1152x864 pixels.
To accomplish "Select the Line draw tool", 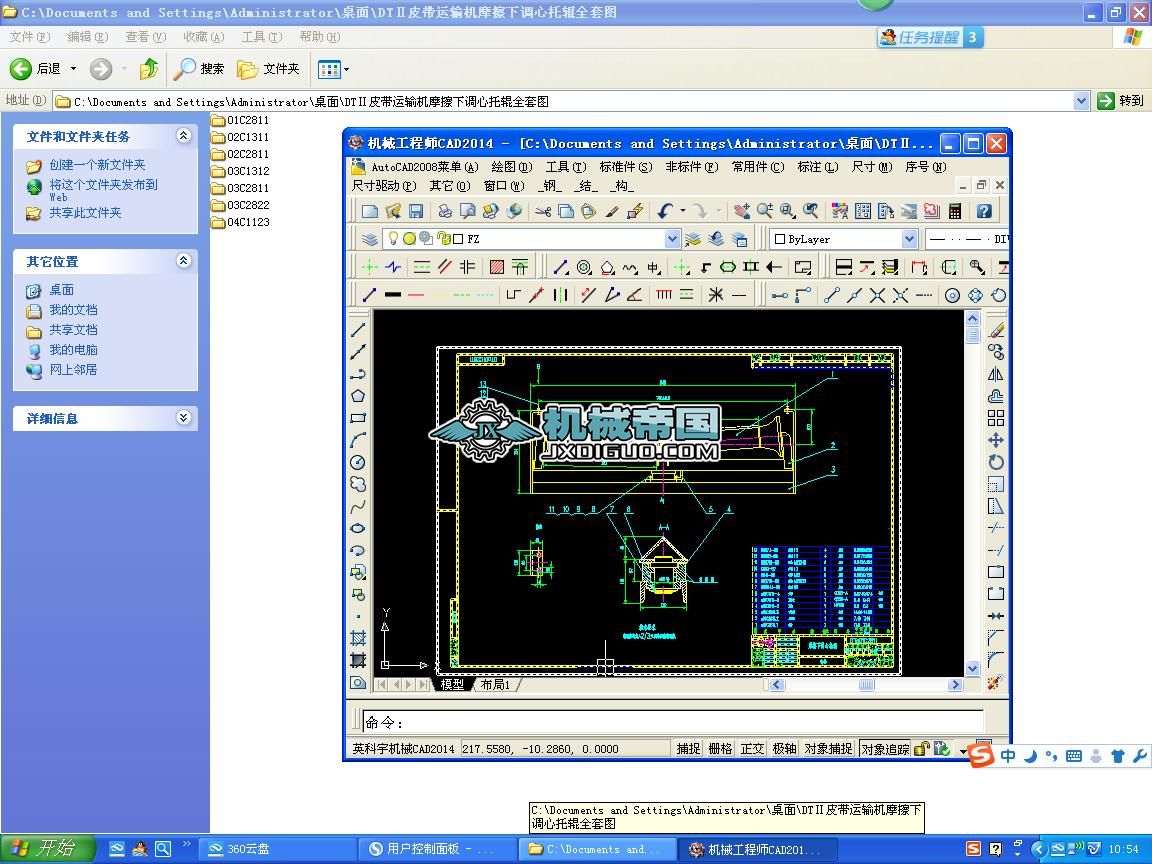I will pos(358,330).
